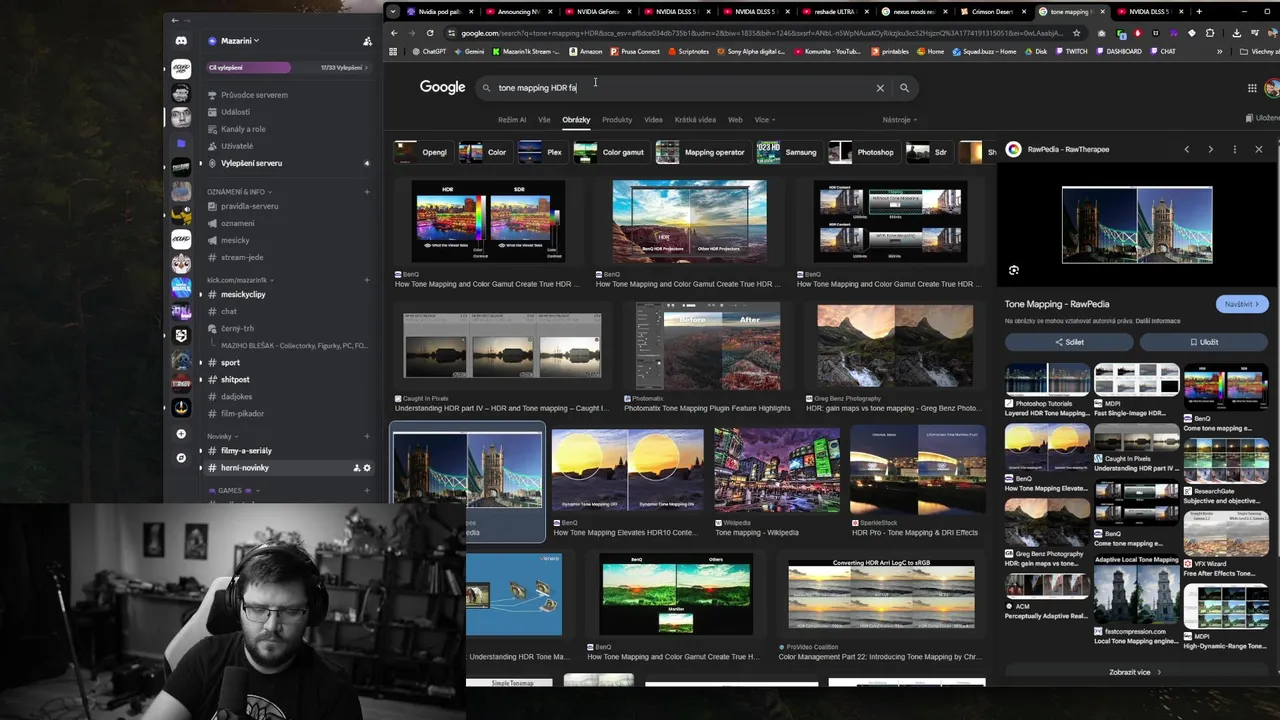Select the Opengl filter chip
Viewport: 1280px width, 720px height.
pyautogui.click(x=422, y=152)
